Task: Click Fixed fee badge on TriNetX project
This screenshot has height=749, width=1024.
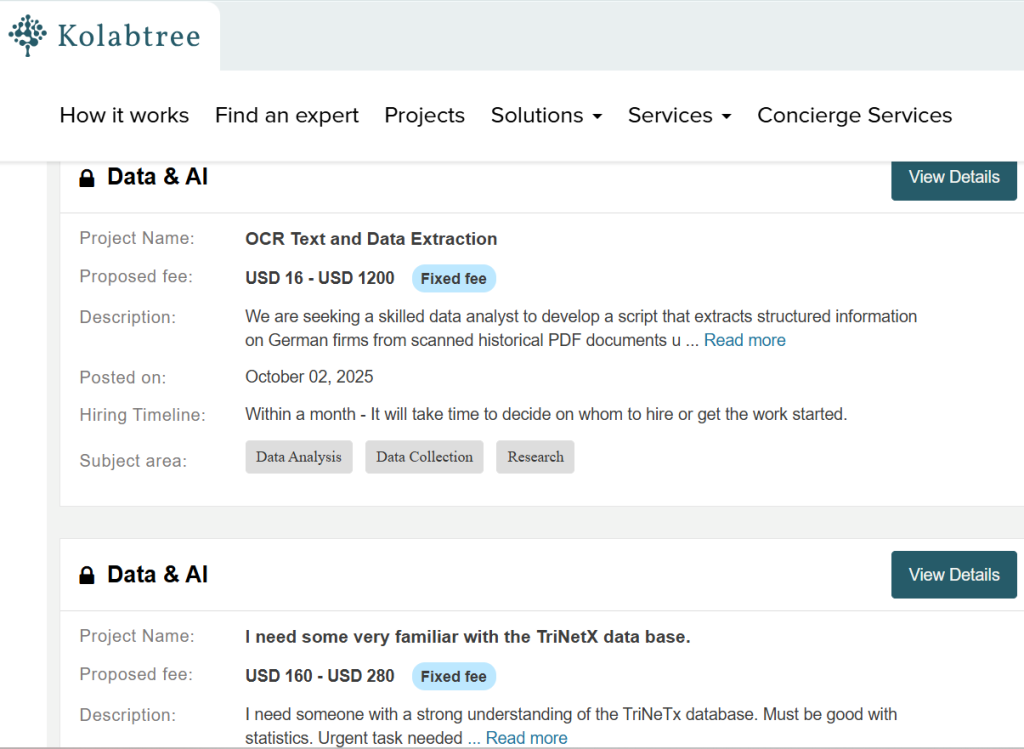Action: pos(453,677)
